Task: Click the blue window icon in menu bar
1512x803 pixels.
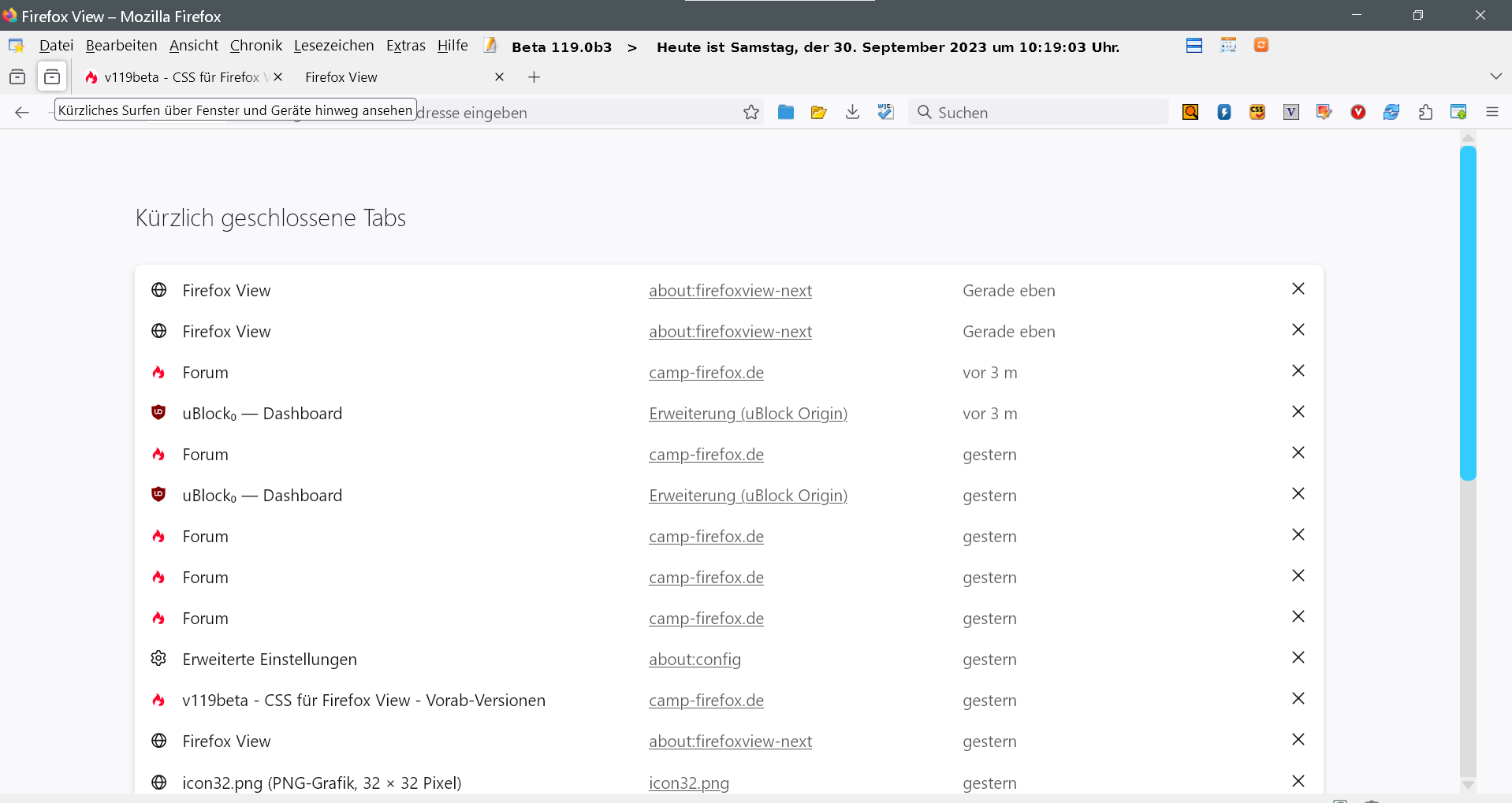Action: coord(1194,46)
